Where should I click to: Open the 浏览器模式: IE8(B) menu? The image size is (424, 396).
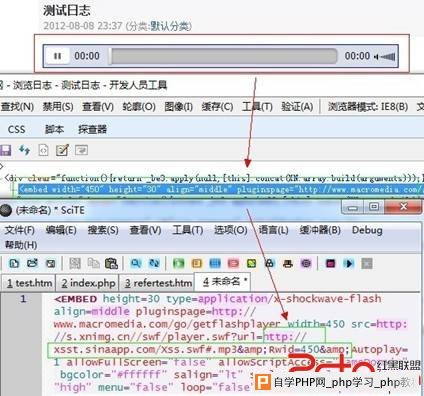pos(368,107)
